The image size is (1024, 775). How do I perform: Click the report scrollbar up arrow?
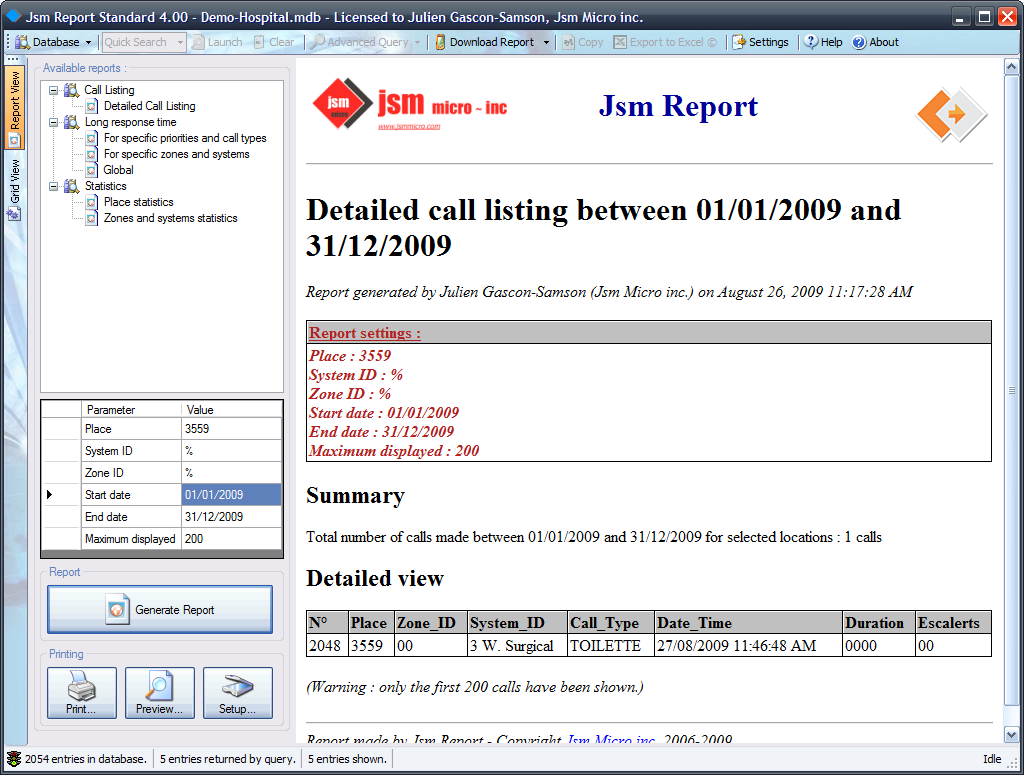1011,66
